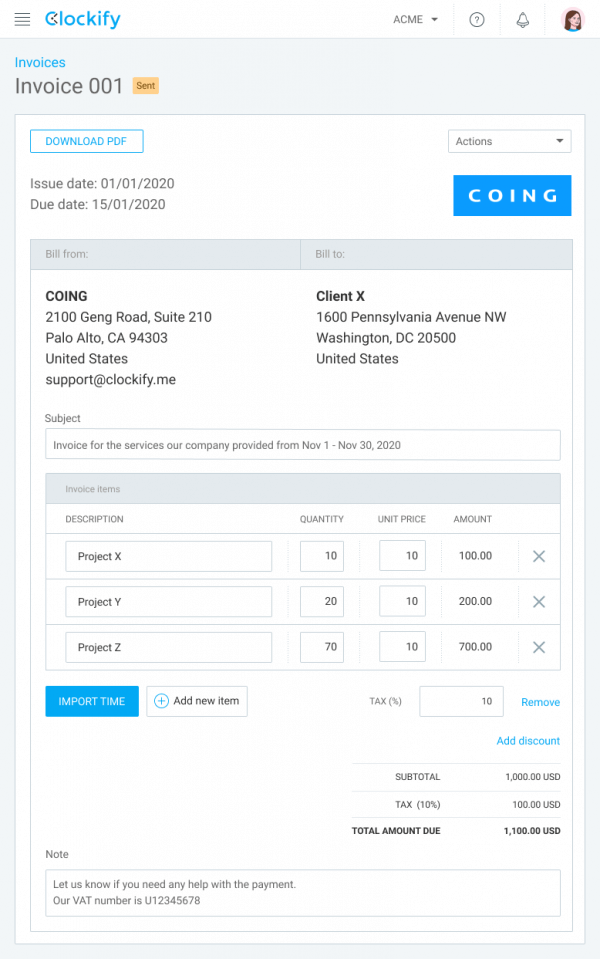
Task: Click the Clockify logo
Action: point(83,19)
